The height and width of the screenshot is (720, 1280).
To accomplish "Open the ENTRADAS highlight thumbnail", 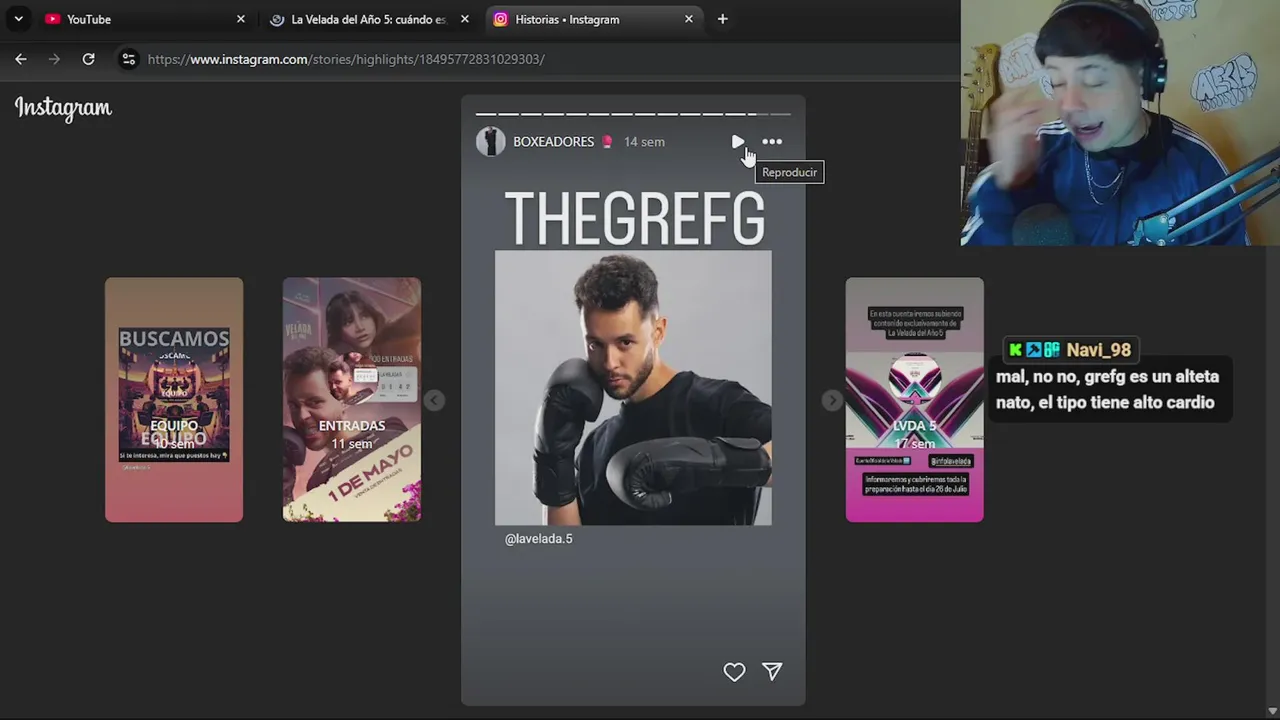I will click(x=352, y=400).
